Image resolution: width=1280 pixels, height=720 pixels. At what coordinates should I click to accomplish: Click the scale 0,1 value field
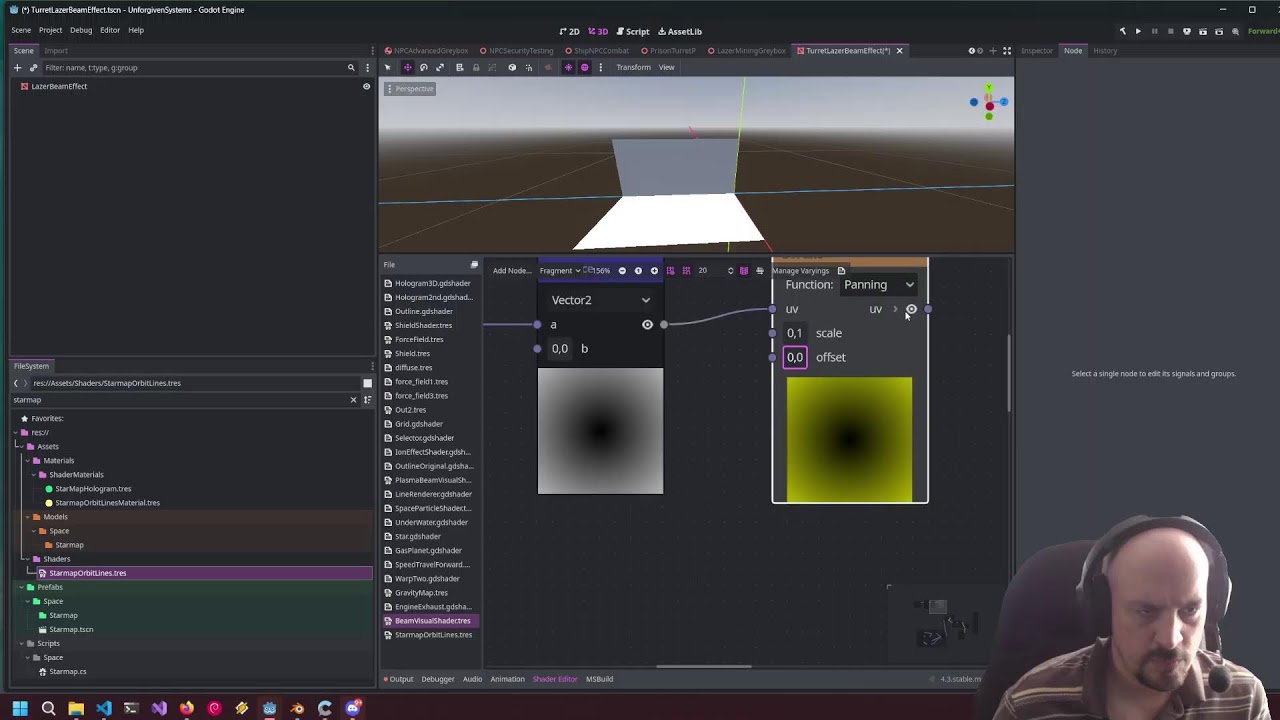point(795,333)
